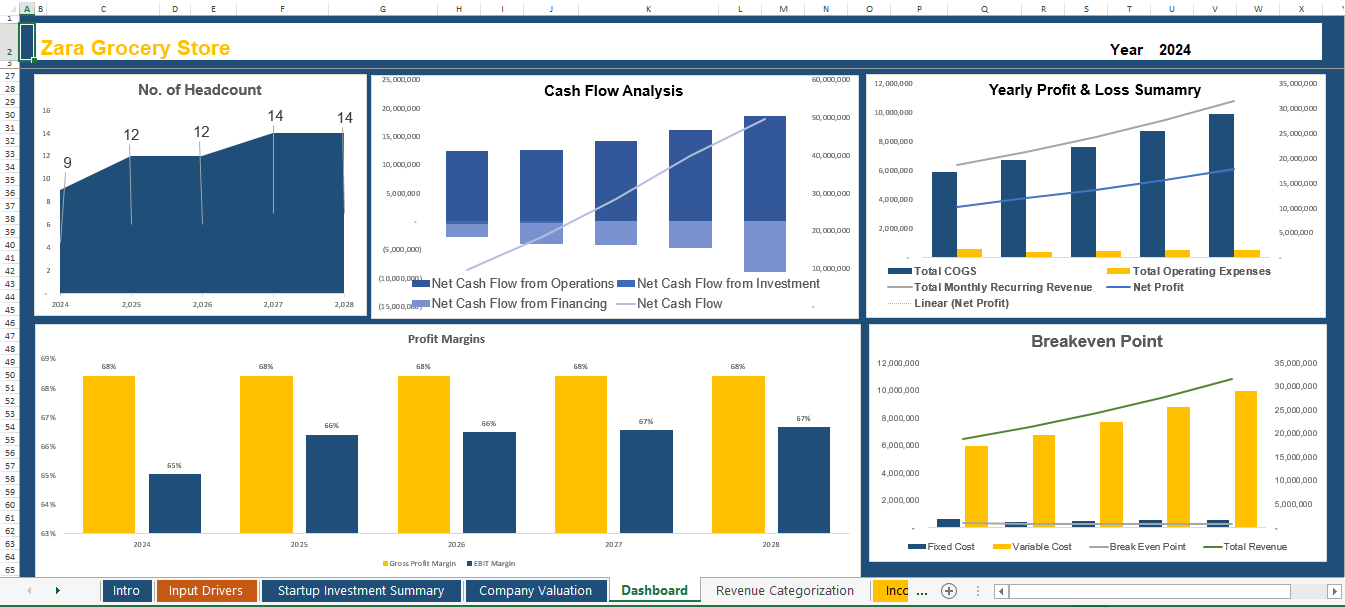Click EBIT Margin legend entry

(x=489, y=564)
